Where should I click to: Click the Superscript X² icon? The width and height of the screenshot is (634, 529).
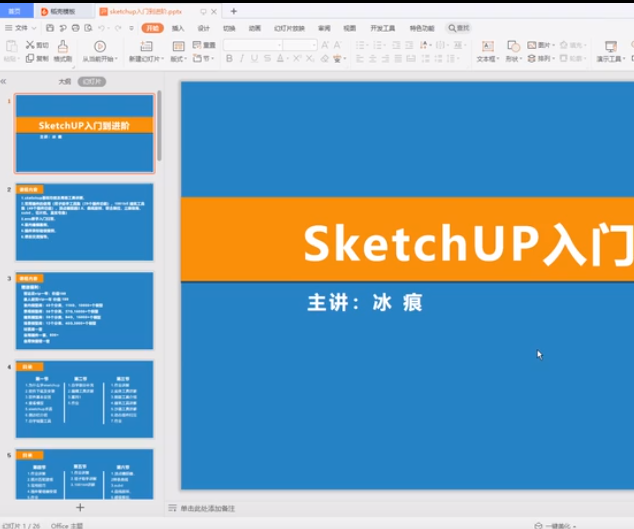coord(297,59)
